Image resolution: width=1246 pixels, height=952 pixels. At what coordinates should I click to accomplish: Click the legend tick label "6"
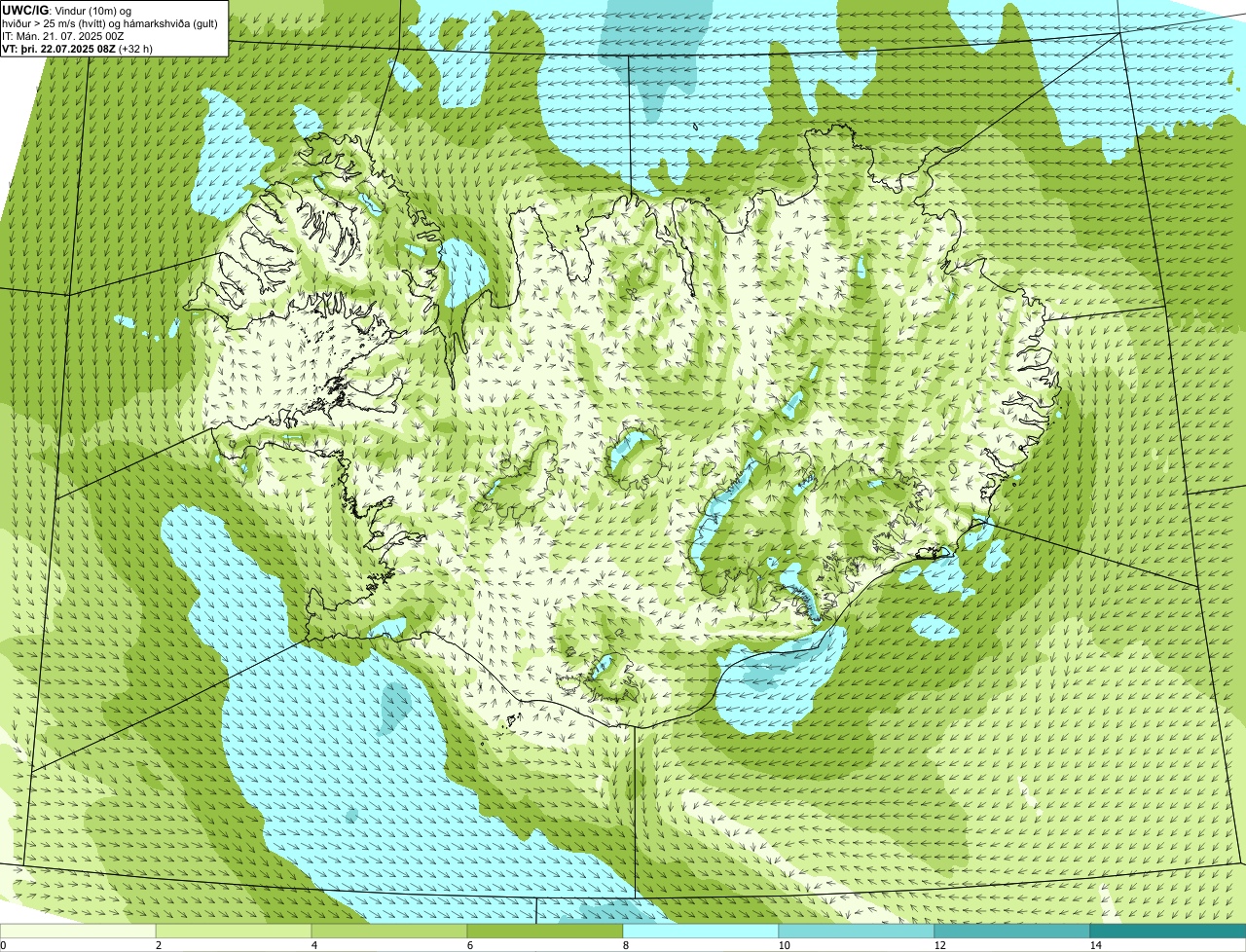pyautogui.click(x=469, y=945)
